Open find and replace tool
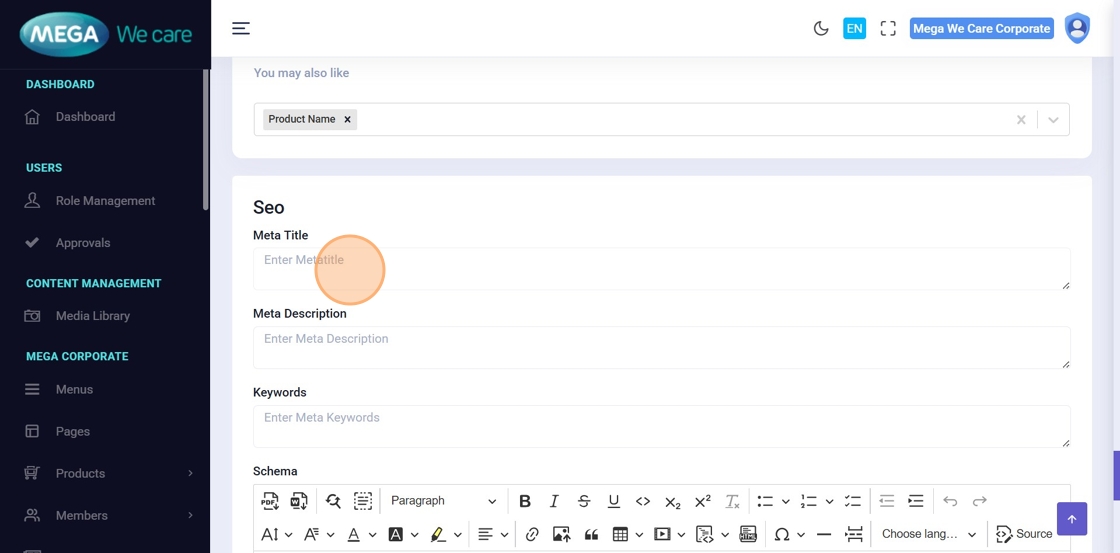1120x553 pixels. (x=333, y=501)
